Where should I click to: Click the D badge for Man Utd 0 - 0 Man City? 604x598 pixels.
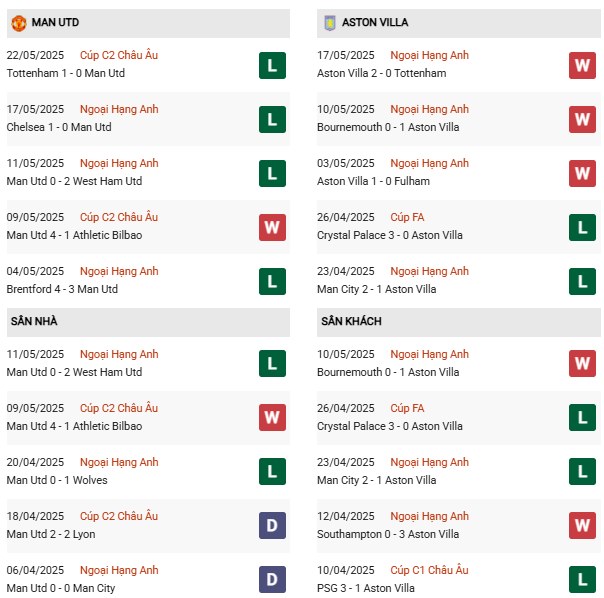click(271, 579)
